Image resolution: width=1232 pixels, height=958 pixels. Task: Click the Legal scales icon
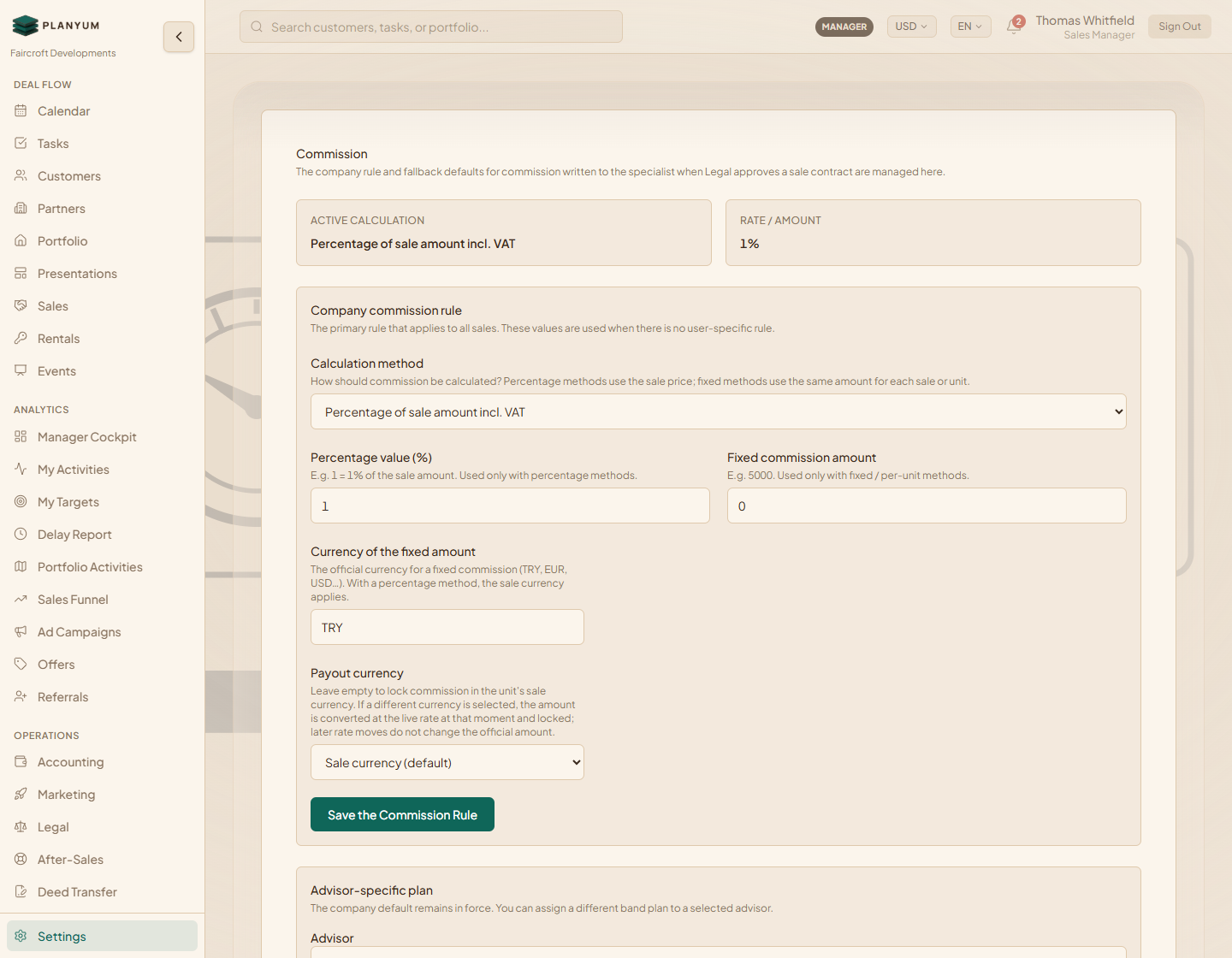[x=21, y=827]
